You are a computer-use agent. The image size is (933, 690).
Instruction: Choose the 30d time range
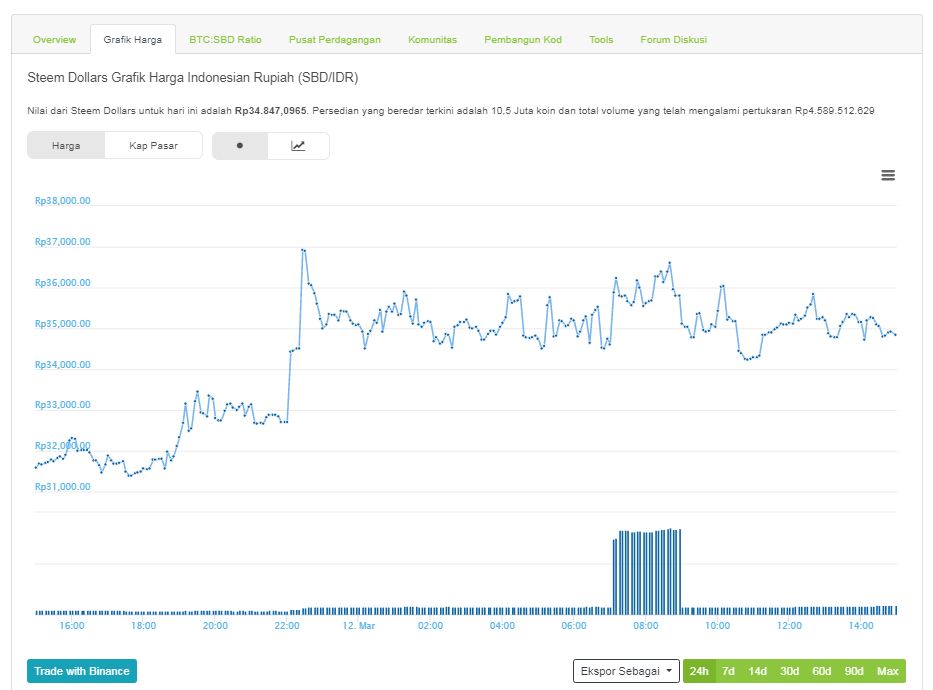point(790,671)
